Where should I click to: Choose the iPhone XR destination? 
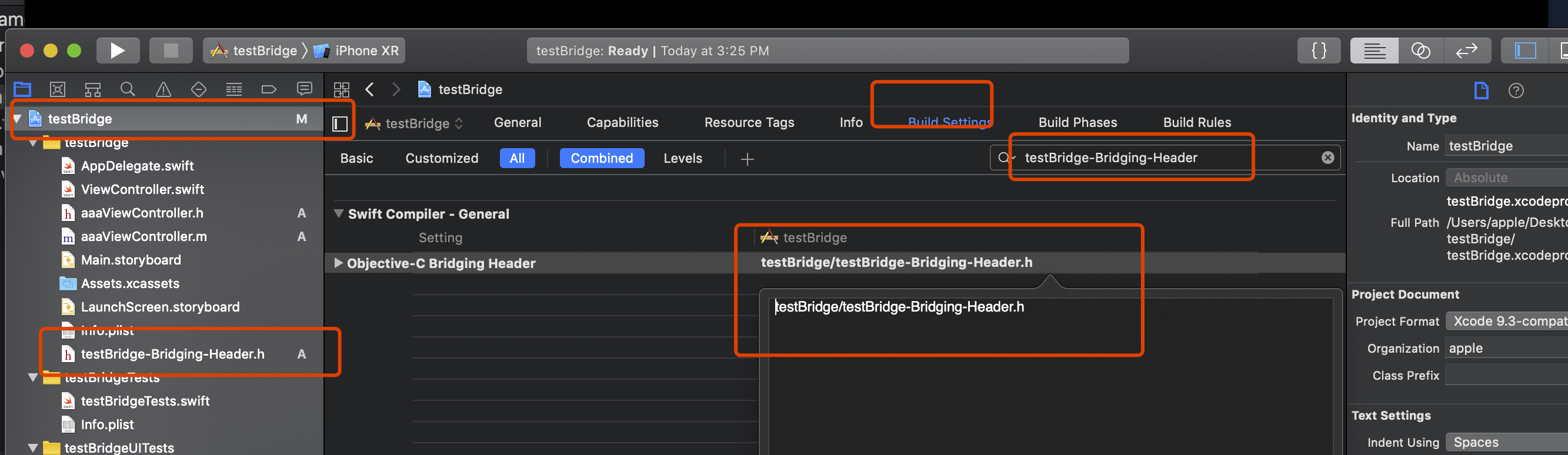coord(356,51)
